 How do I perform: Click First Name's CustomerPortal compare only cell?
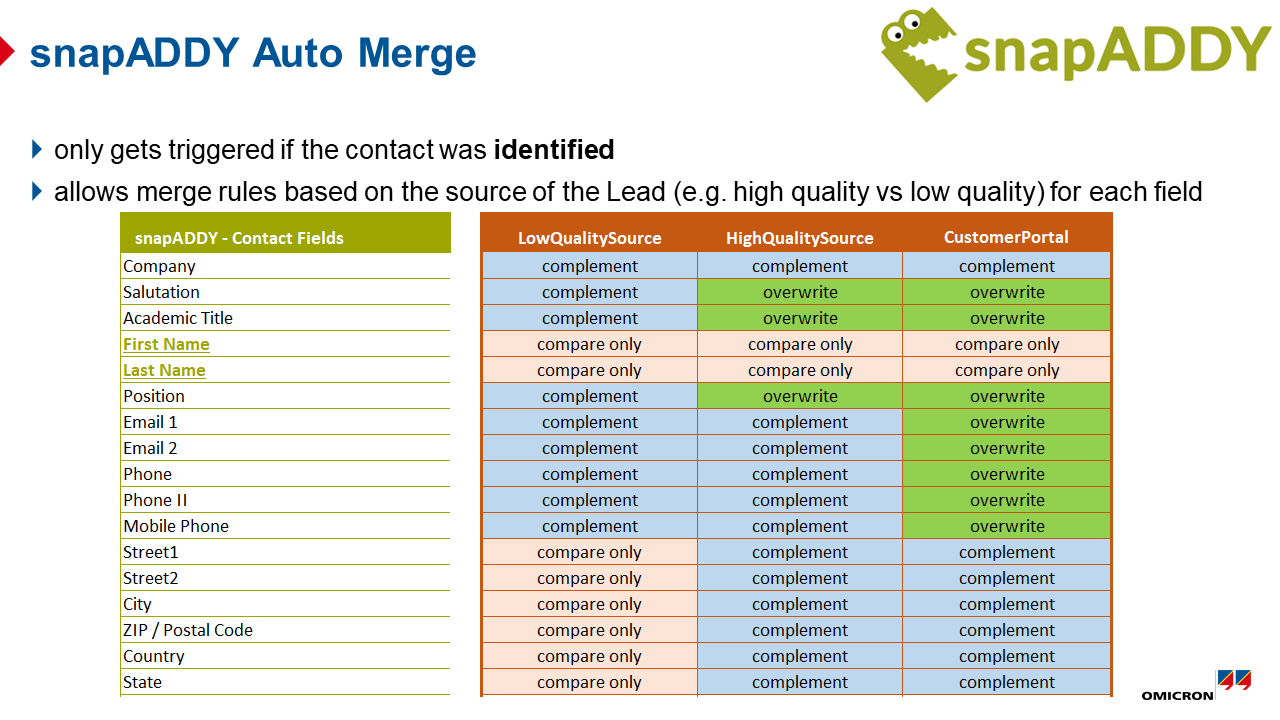click(x=1007, y=344)
